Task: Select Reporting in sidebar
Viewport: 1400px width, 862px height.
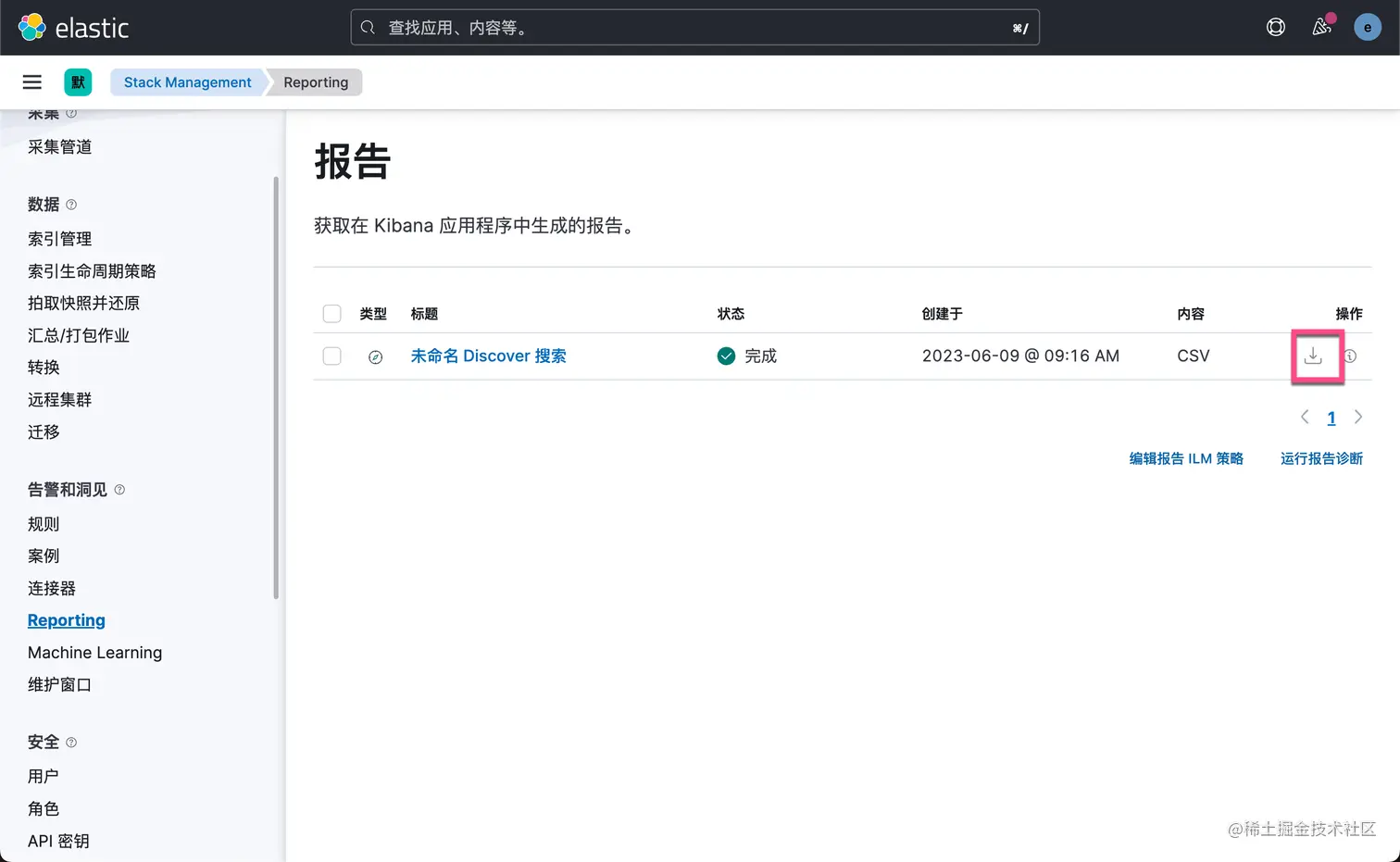Action: 67,620
